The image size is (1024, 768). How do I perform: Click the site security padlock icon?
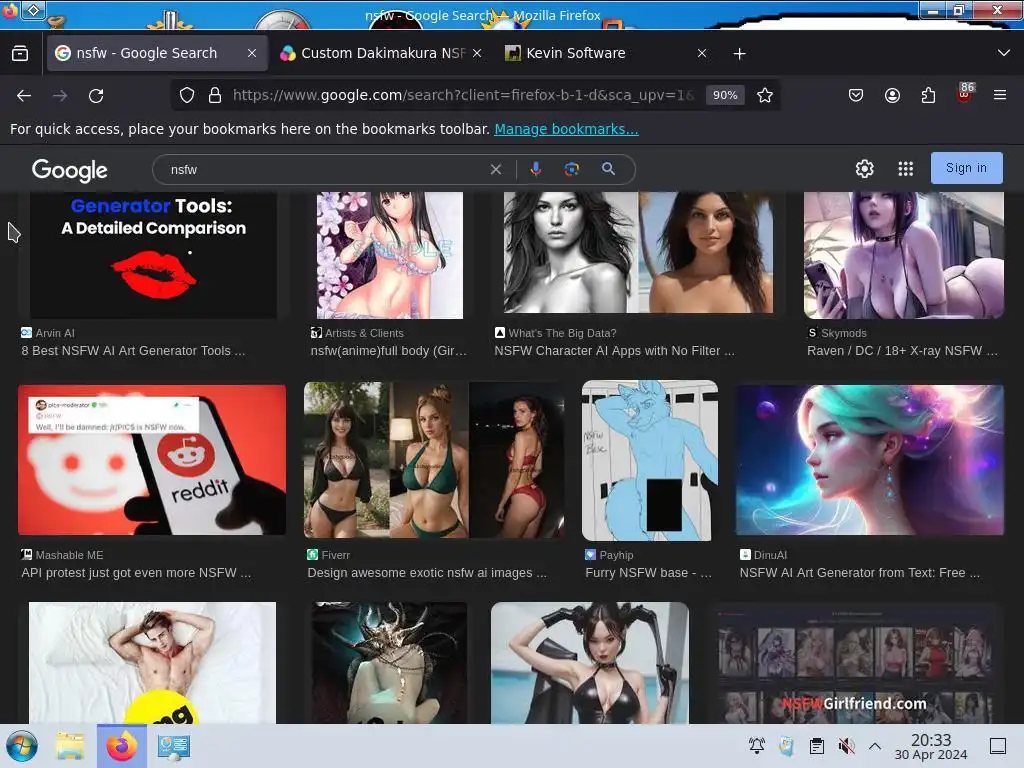pyautogui.click(x=215, y=95)
